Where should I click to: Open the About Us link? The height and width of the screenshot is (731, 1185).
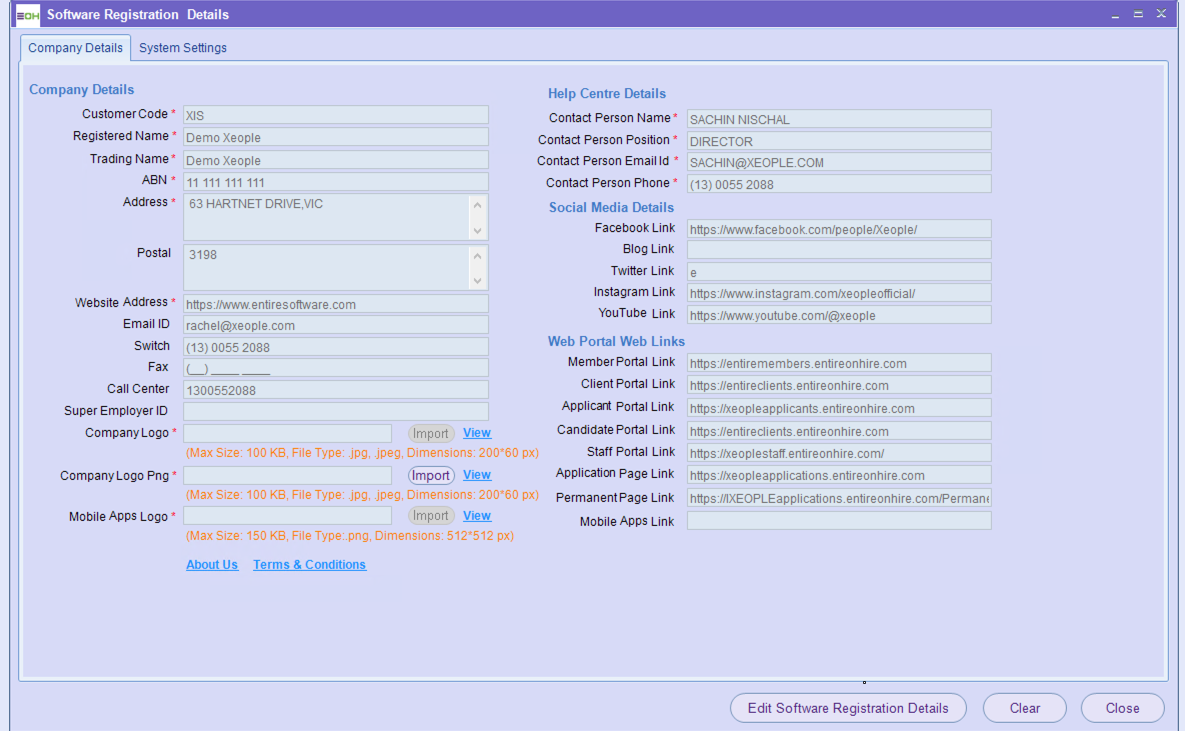(x=212, y=565)
